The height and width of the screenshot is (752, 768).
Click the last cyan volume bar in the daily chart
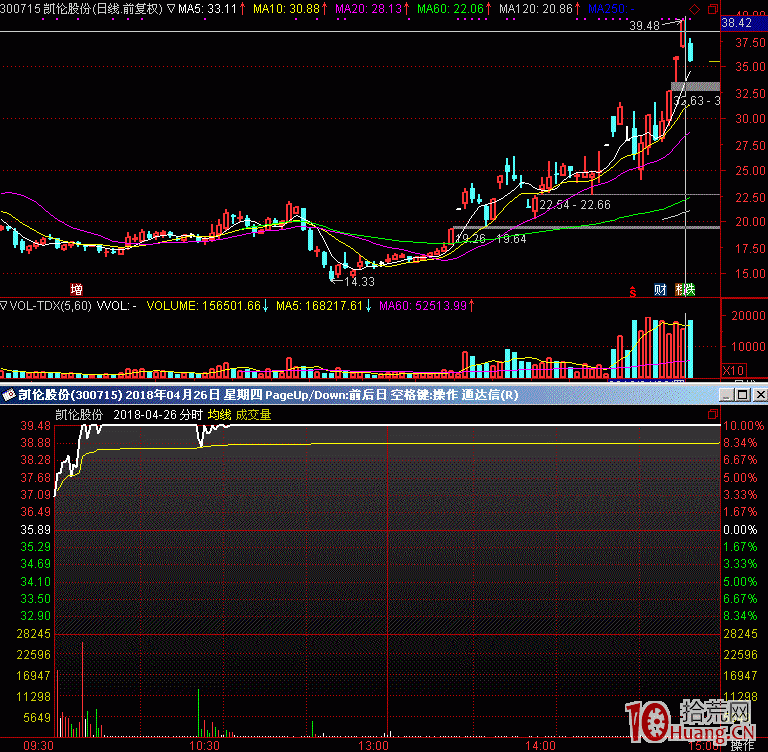[x=691, y=349]
